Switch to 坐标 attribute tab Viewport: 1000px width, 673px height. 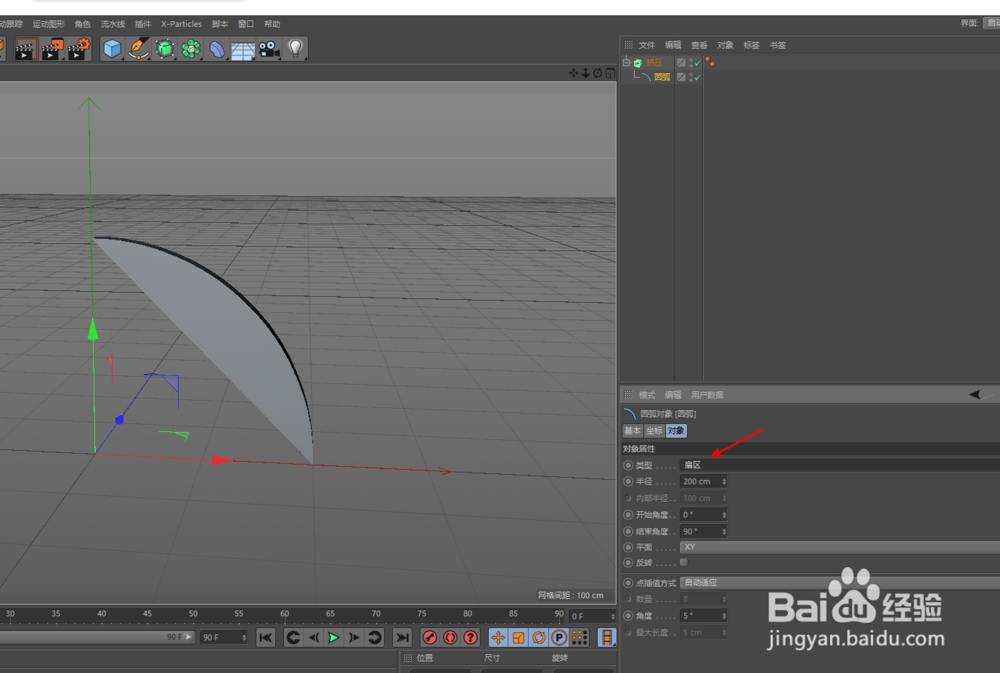pyautogui.click(x=654, y=431)
